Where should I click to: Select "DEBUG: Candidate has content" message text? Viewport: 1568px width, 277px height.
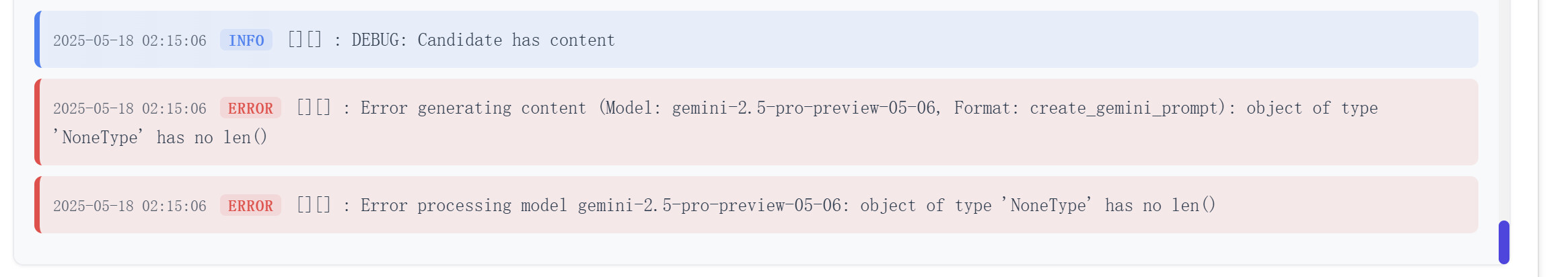(x=483, y=40)
